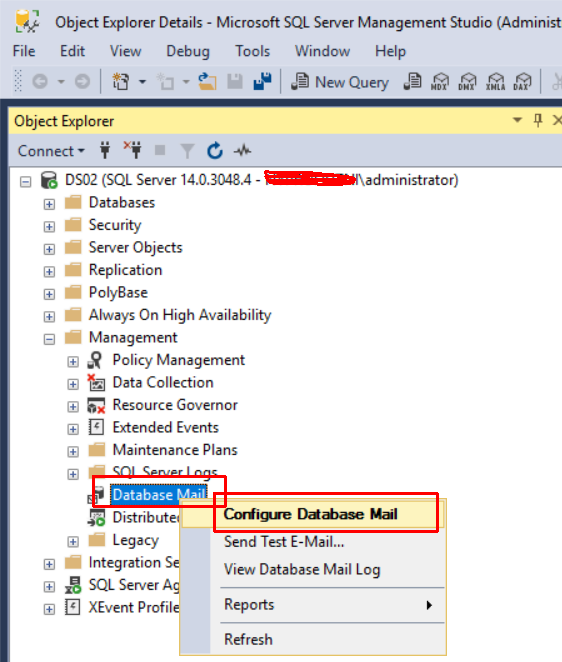
Task: Expand the Data Collection node
Action: coord(73,384)
